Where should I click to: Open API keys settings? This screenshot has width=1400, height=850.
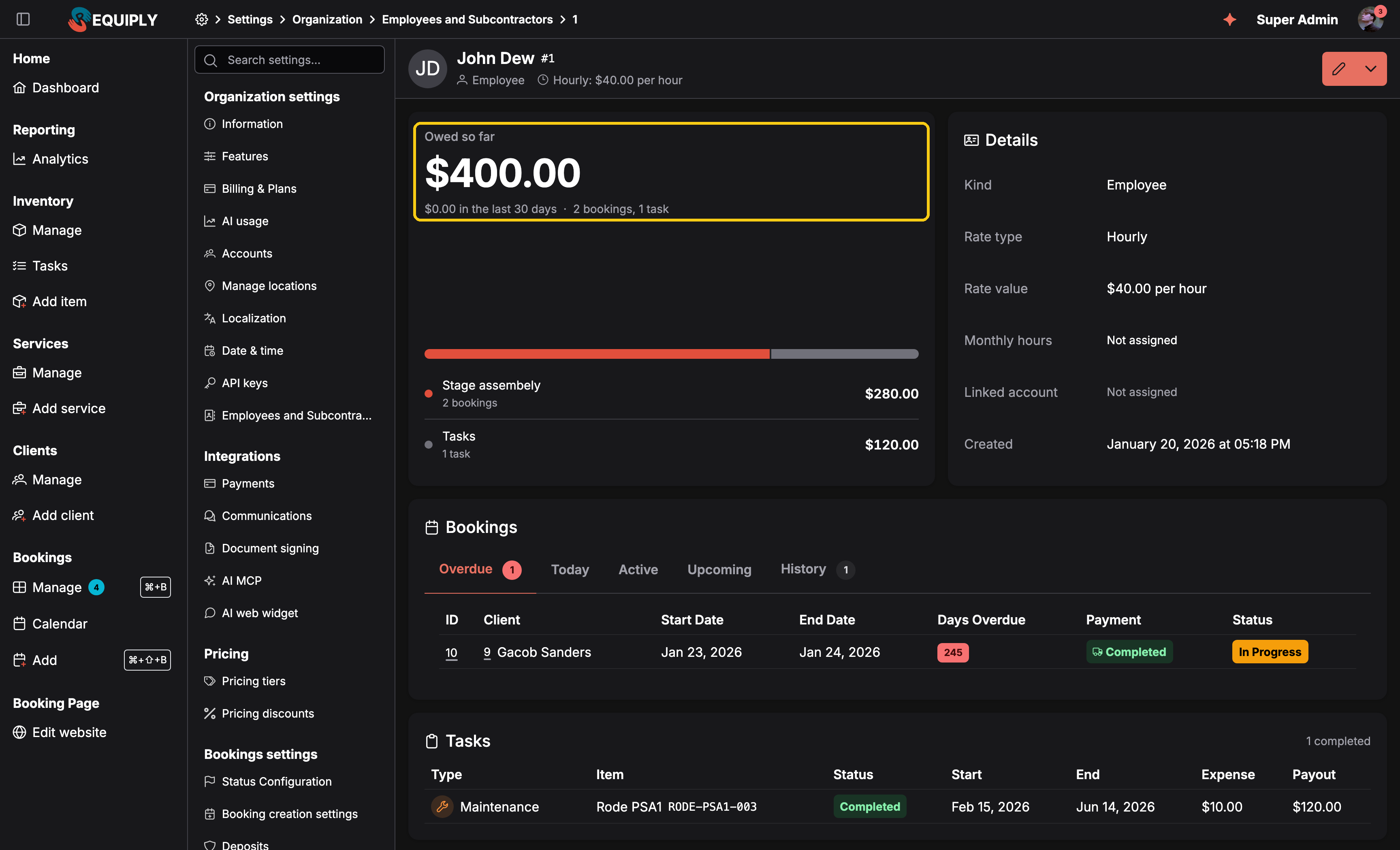236,383
